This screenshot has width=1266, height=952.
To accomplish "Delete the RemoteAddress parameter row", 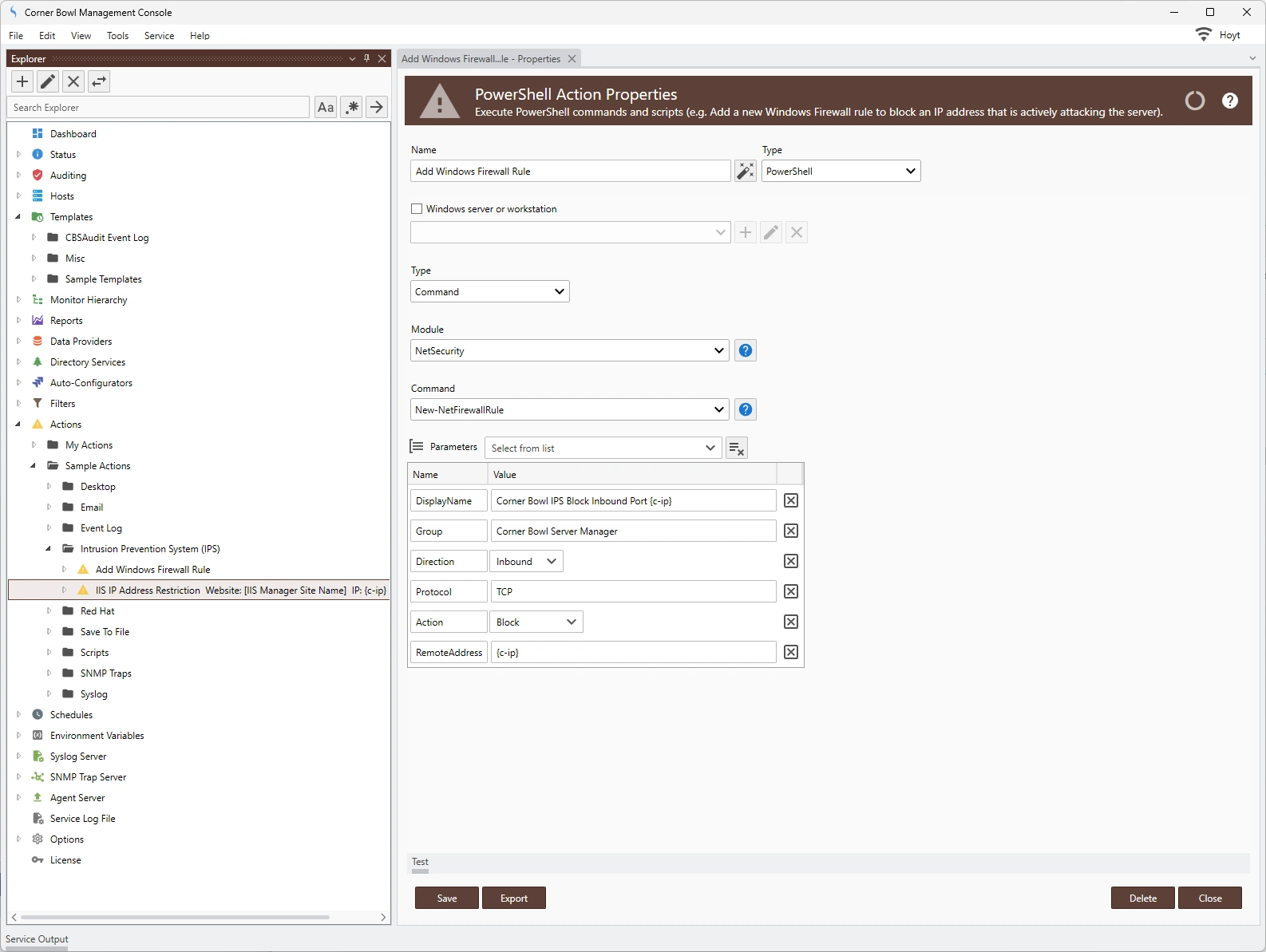I will click(790, 652).
